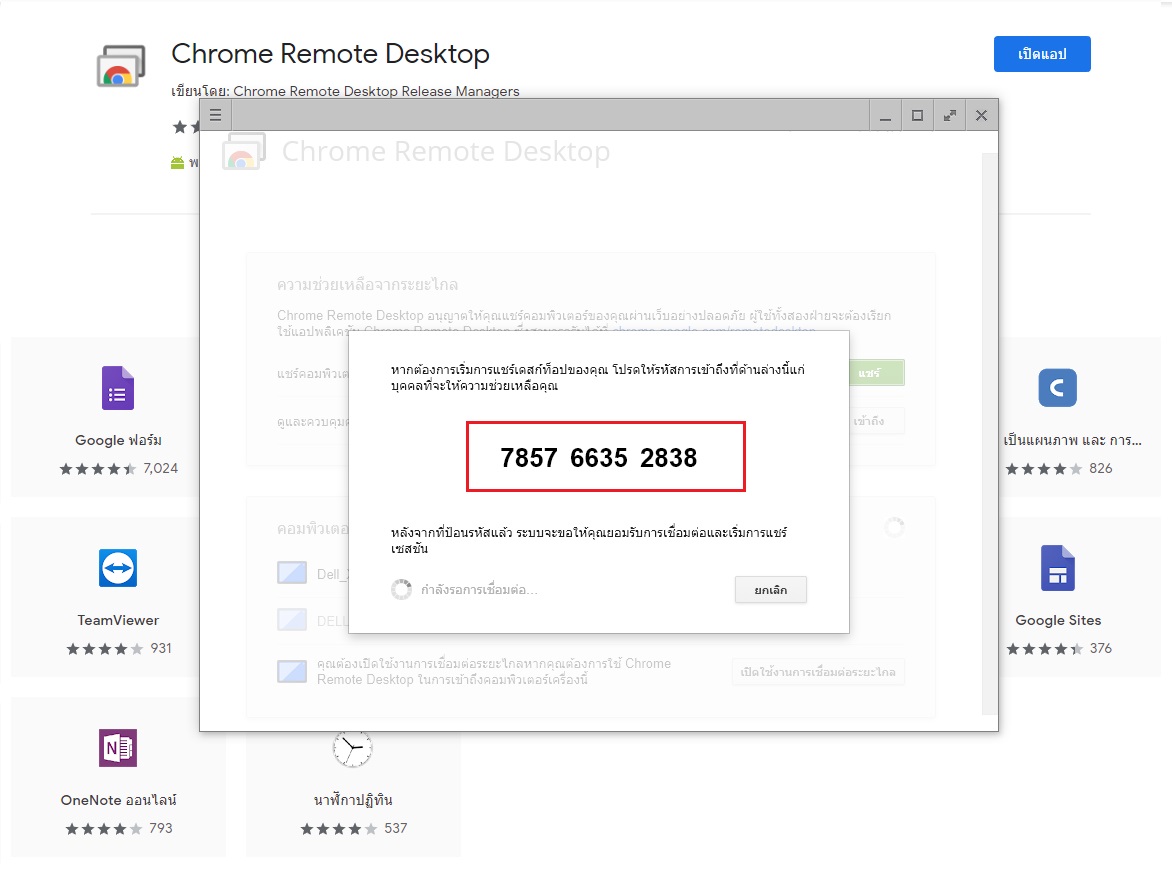The height and width of the screenshot is (883, 1172).
Task: Click the green แชร์ share button
Action: (x=877, y=373)
